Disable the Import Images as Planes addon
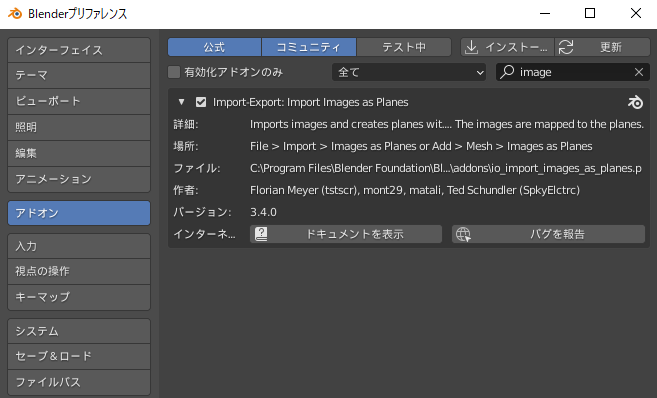 [x=201, y=102]
